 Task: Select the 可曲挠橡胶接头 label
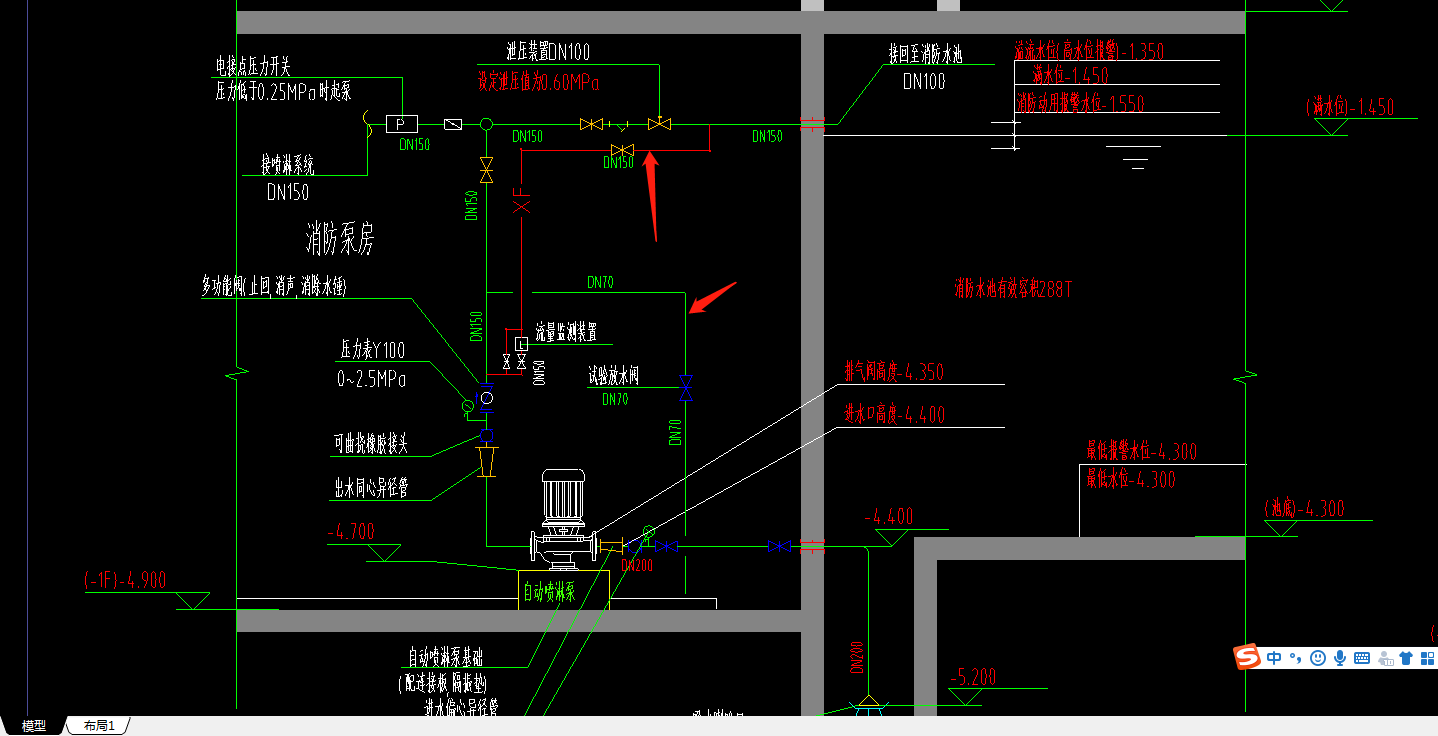[x=371, y=444]
